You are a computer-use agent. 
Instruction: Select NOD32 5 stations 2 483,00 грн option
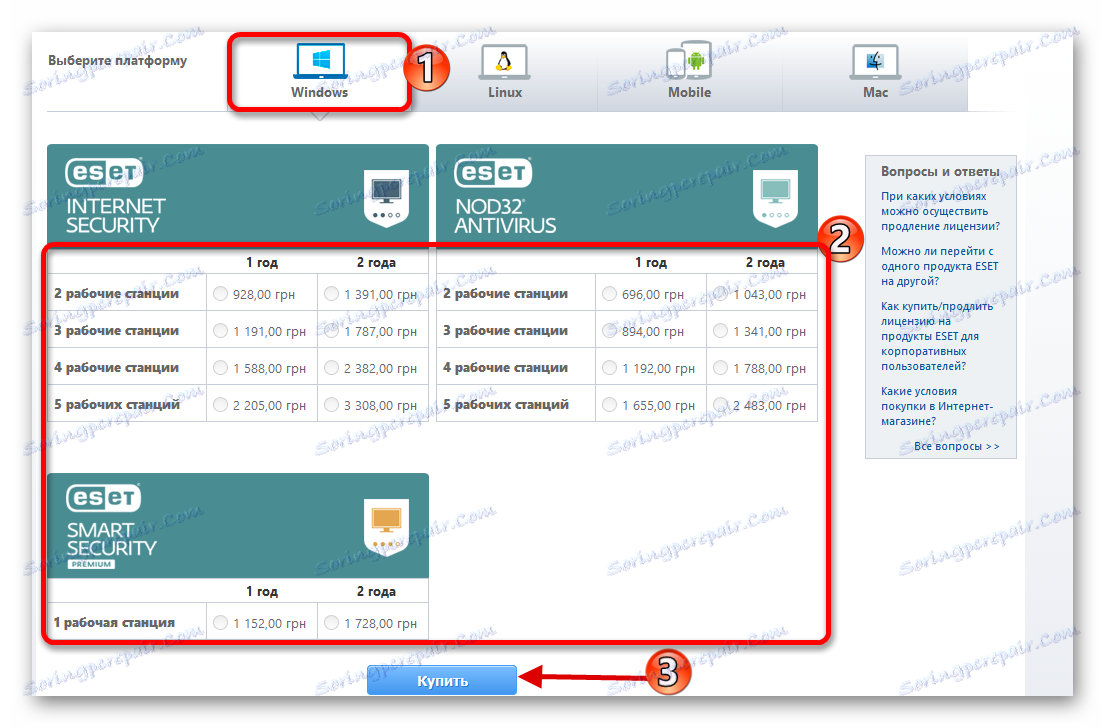(x=720, y=405)
